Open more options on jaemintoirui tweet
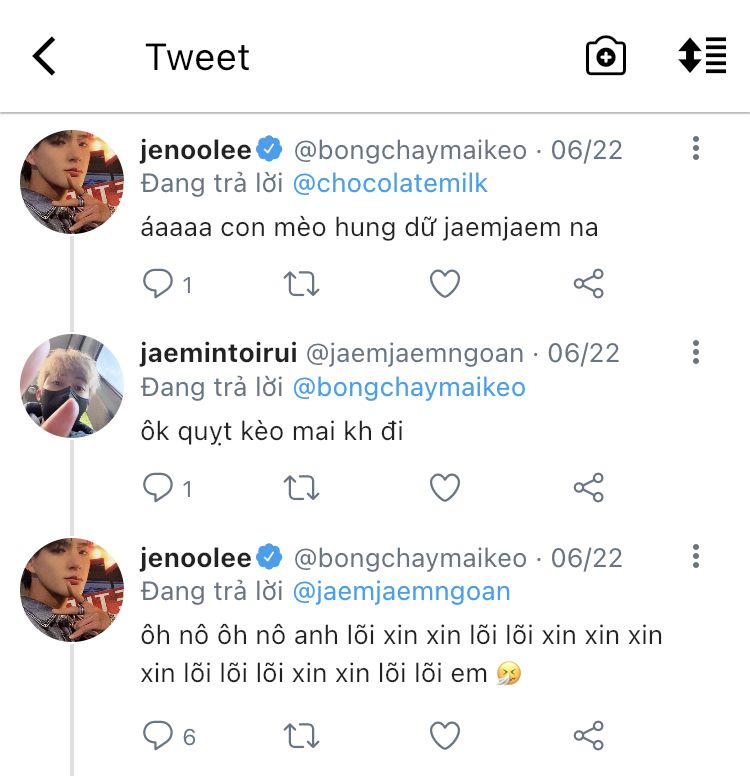 695,352
